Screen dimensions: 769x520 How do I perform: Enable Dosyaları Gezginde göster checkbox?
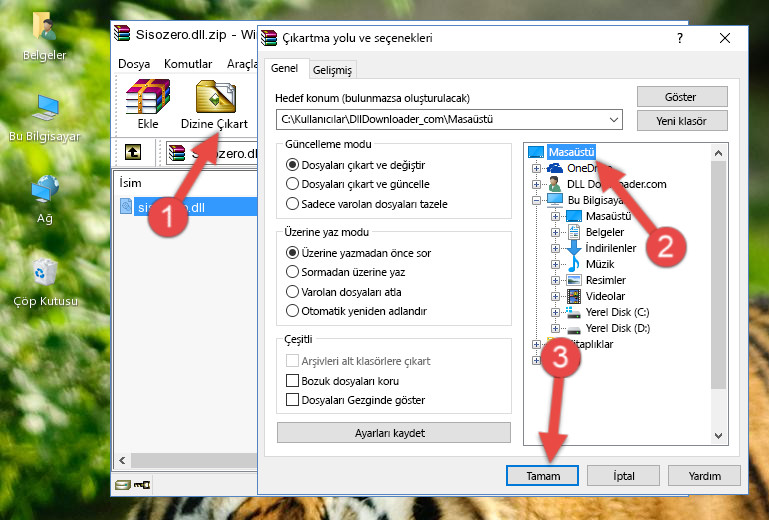point(292,400)
